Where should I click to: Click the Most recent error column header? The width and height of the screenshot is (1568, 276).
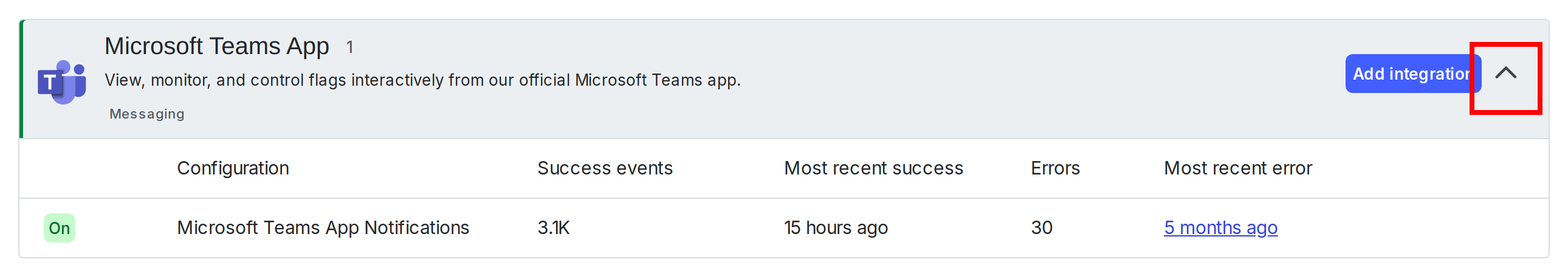click(x=1237, y=168)
